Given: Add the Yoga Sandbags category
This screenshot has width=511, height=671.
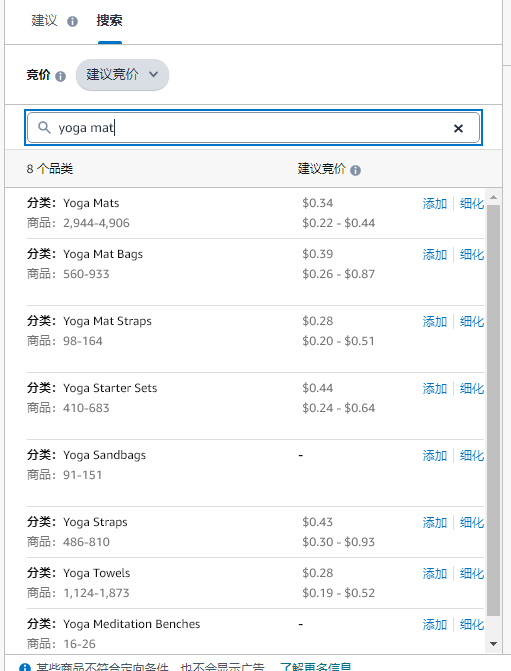Looking at the screenshot, I should (x=435, y=455).
